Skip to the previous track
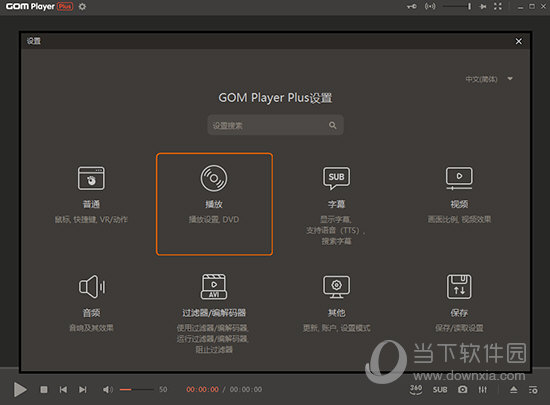Image resolution: width=550 pixels, height=405 pixels. coord(63,390)
